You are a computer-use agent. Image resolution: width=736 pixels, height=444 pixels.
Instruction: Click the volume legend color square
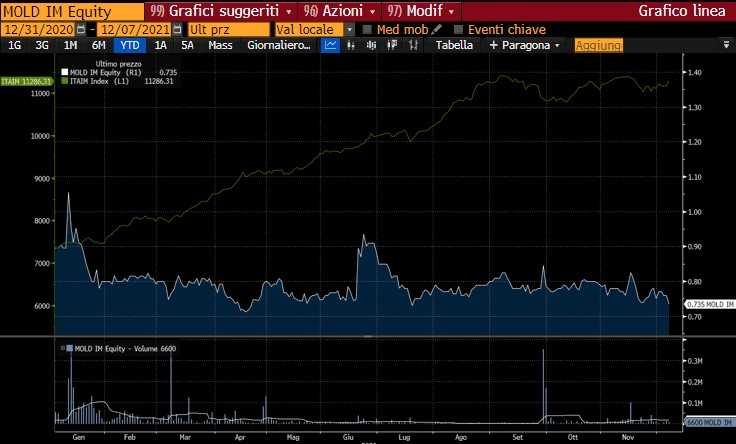pyautogui.click(x=69, y=348)
